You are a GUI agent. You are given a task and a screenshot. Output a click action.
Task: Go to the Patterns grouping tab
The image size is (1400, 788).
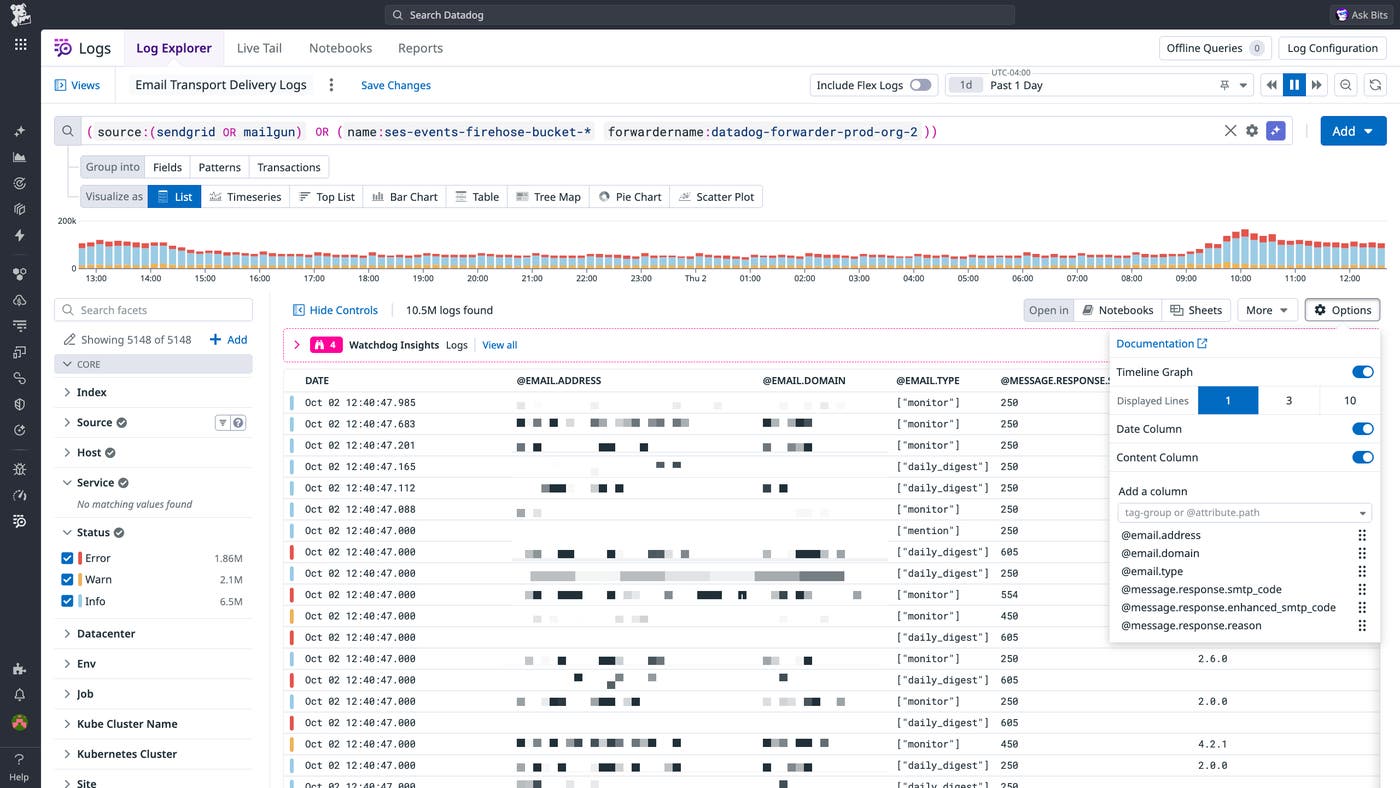219,166
